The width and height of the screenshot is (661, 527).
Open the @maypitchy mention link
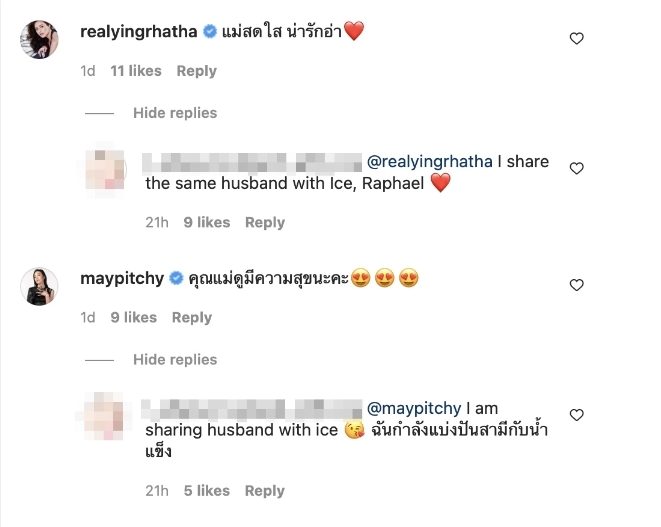414,408
